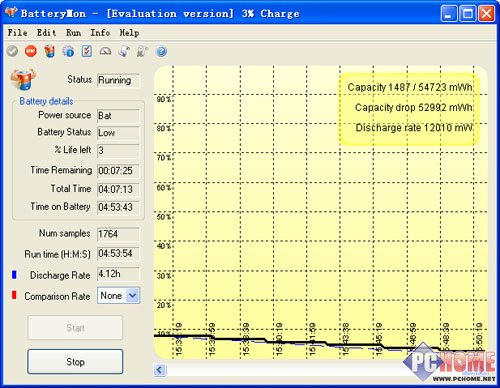Open the Help menu

coord(129,33)
